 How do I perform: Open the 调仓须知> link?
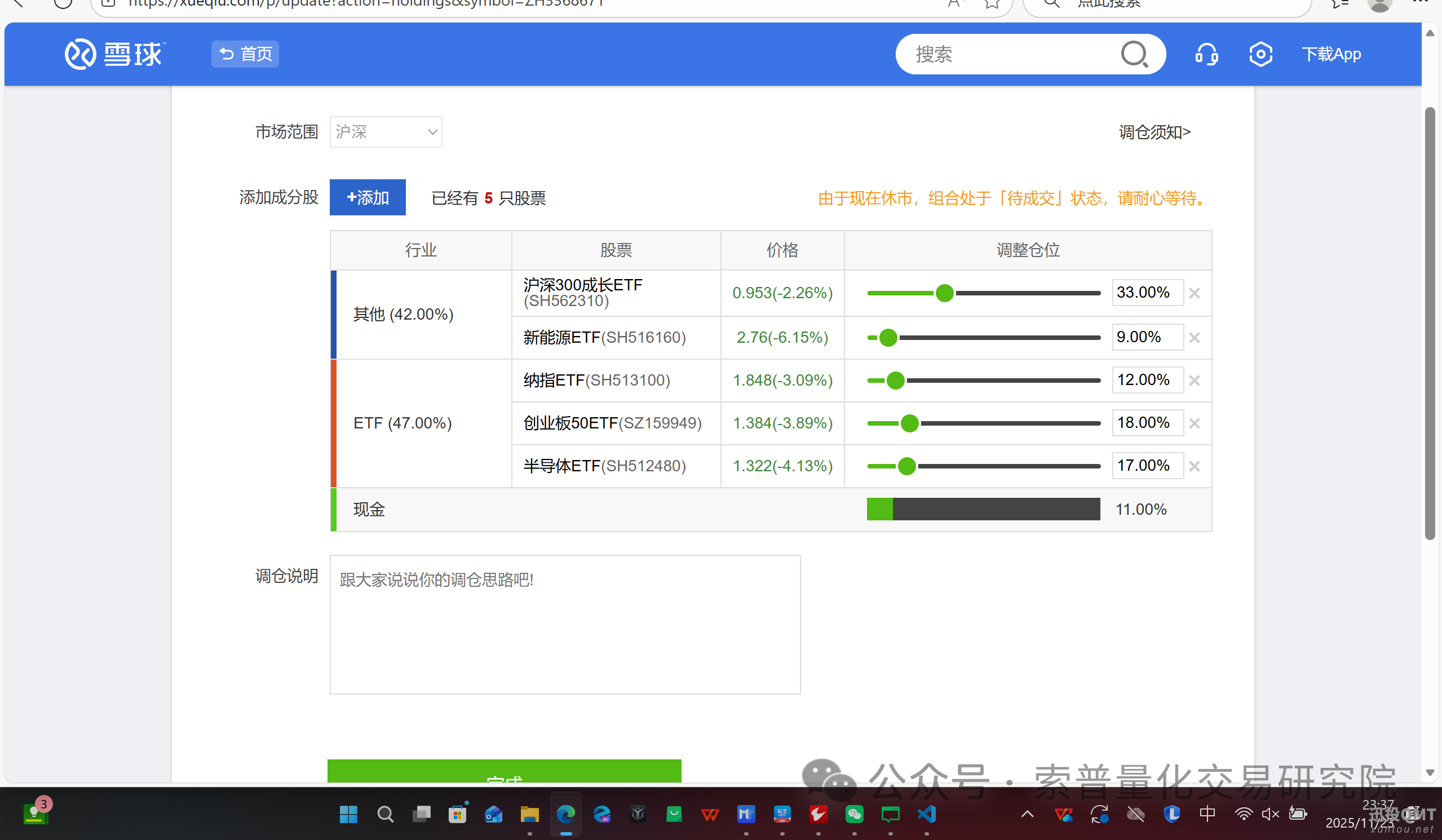coord(1154,132)
